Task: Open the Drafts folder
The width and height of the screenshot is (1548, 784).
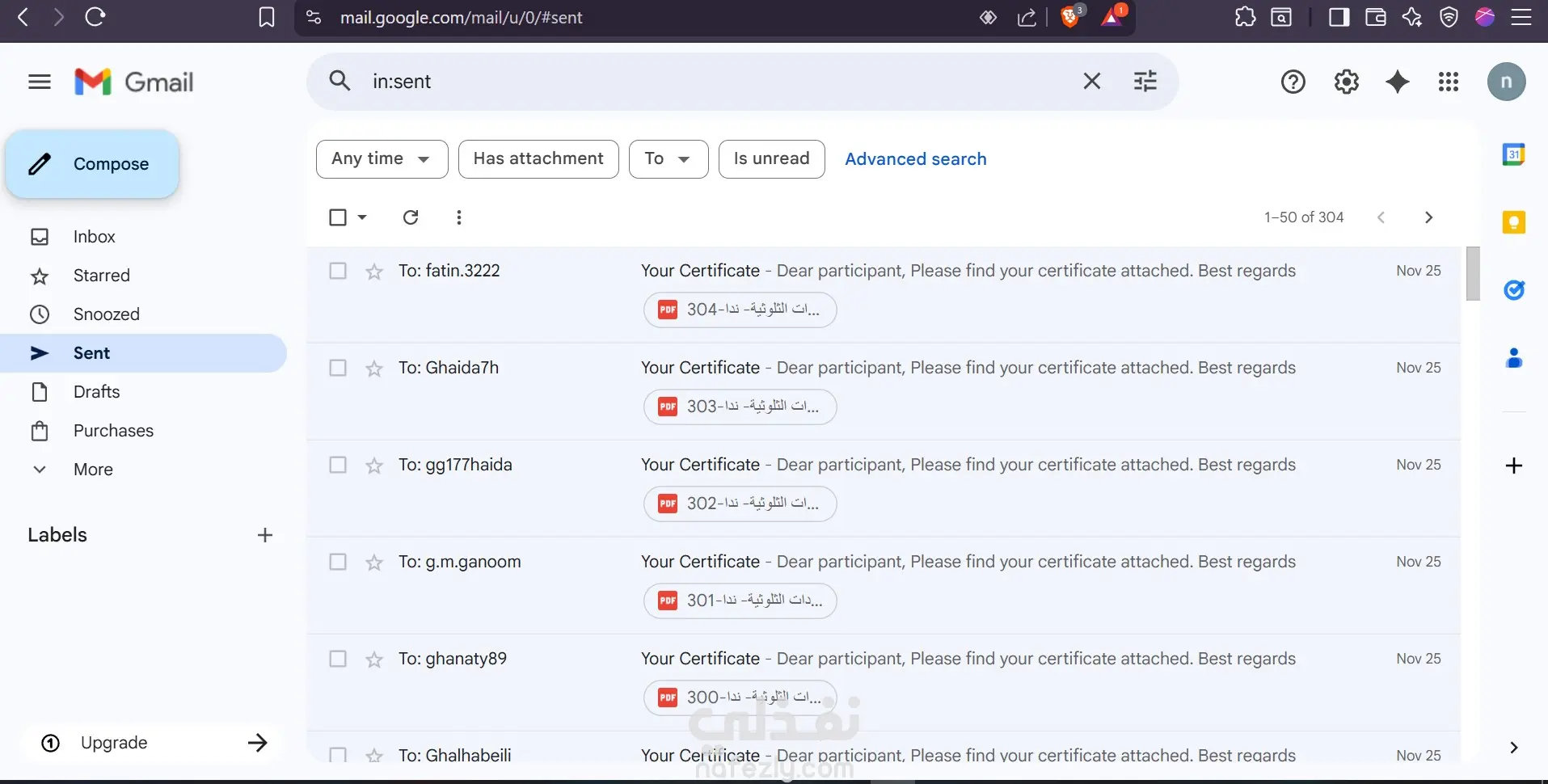Action: click(x=96, y=392)
